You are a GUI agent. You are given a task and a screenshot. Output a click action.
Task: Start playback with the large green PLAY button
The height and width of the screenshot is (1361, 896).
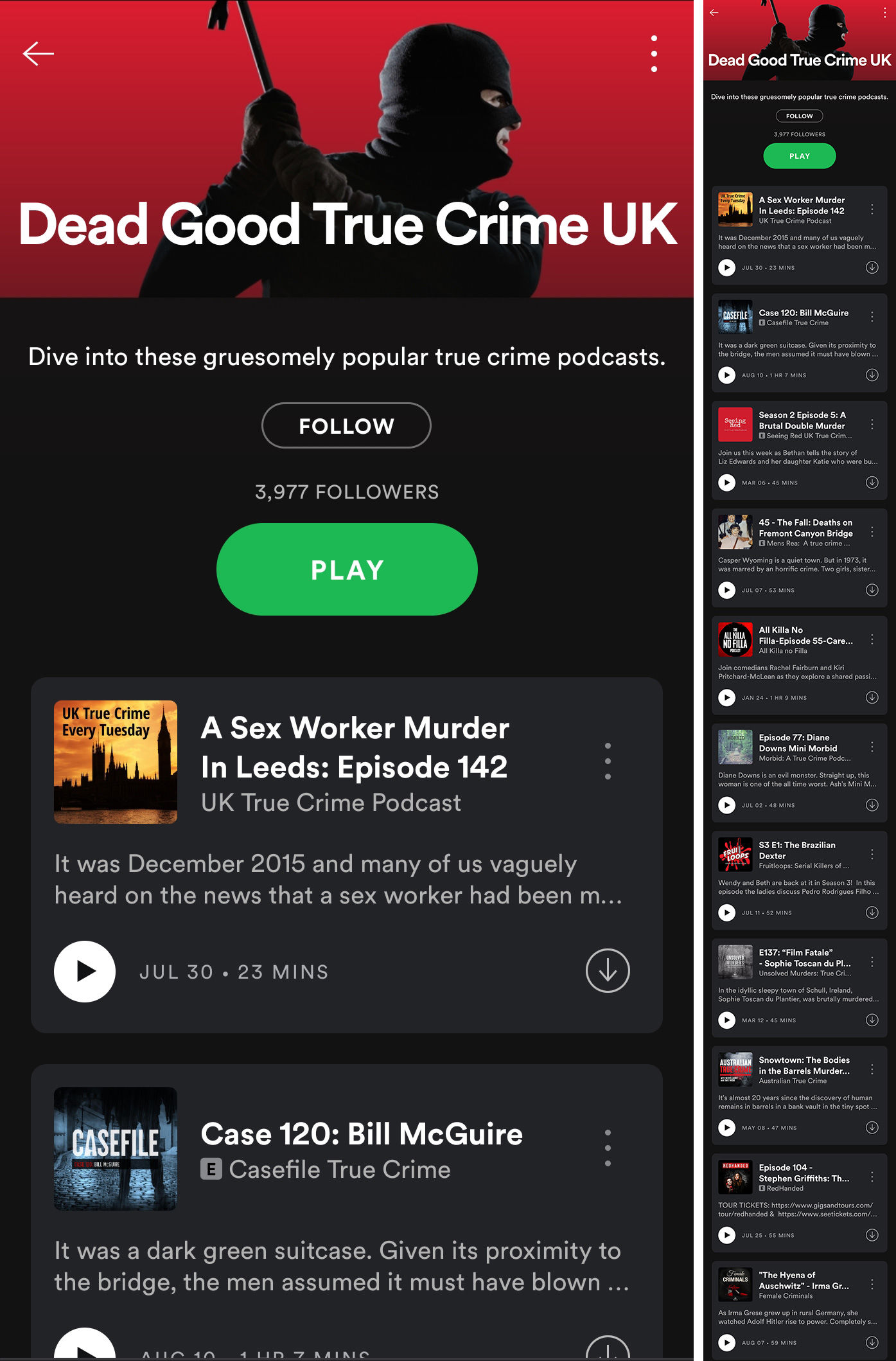[347, 569]
